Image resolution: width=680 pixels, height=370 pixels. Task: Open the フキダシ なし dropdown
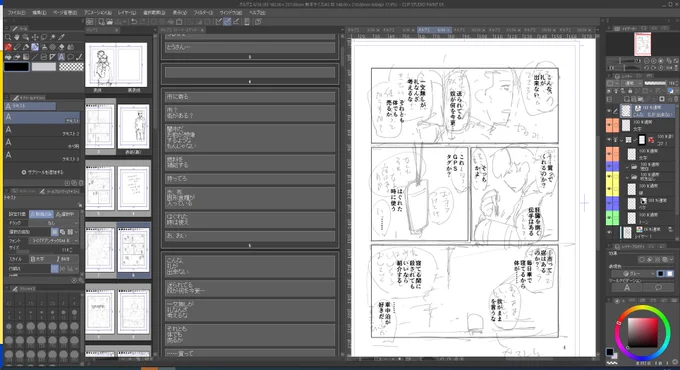coord(54,223)
